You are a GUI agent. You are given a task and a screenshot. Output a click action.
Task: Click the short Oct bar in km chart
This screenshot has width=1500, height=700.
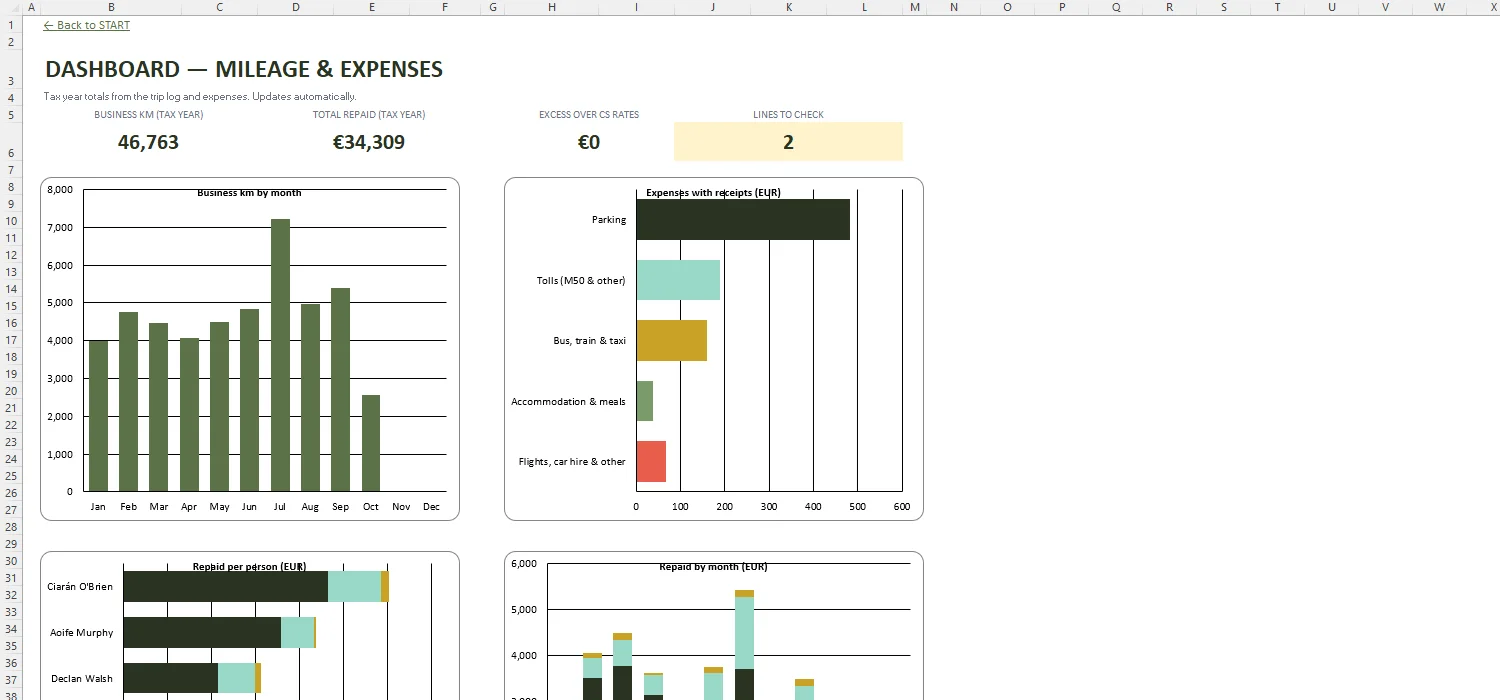pyautogui.click(x=371, y=443)
